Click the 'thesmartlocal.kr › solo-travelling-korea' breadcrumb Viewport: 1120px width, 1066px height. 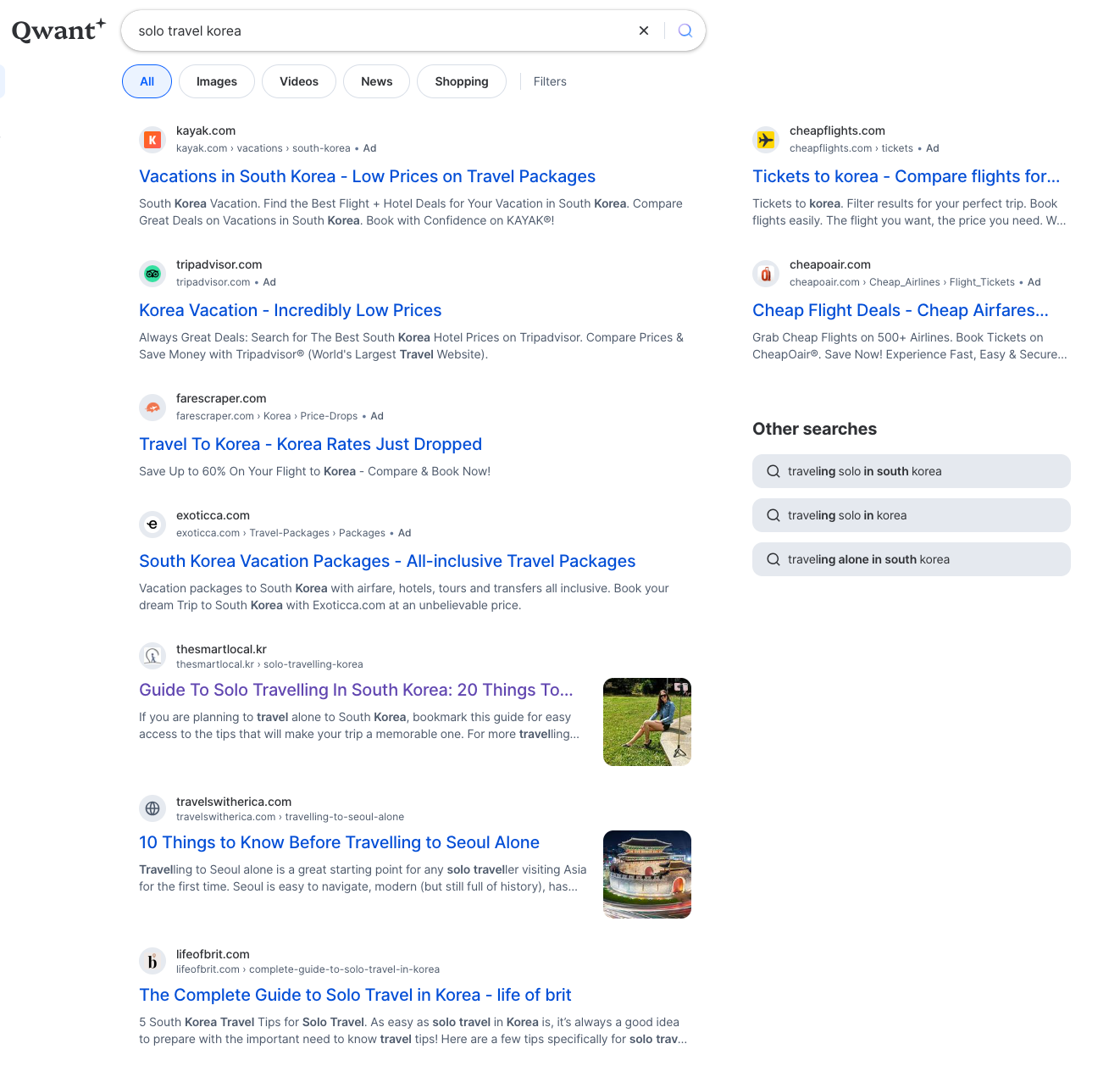pyautogui.click(x=269, y=664)
